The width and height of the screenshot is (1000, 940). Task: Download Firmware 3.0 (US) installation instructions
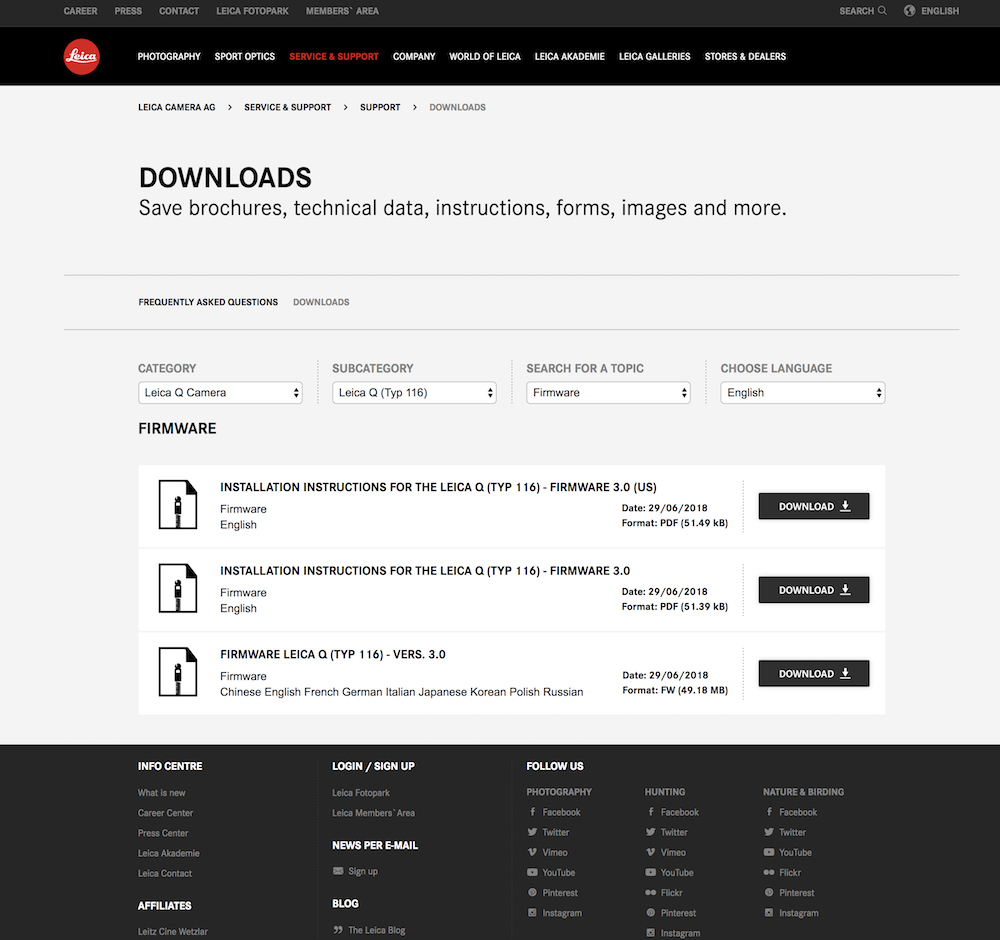click(813, 507)
